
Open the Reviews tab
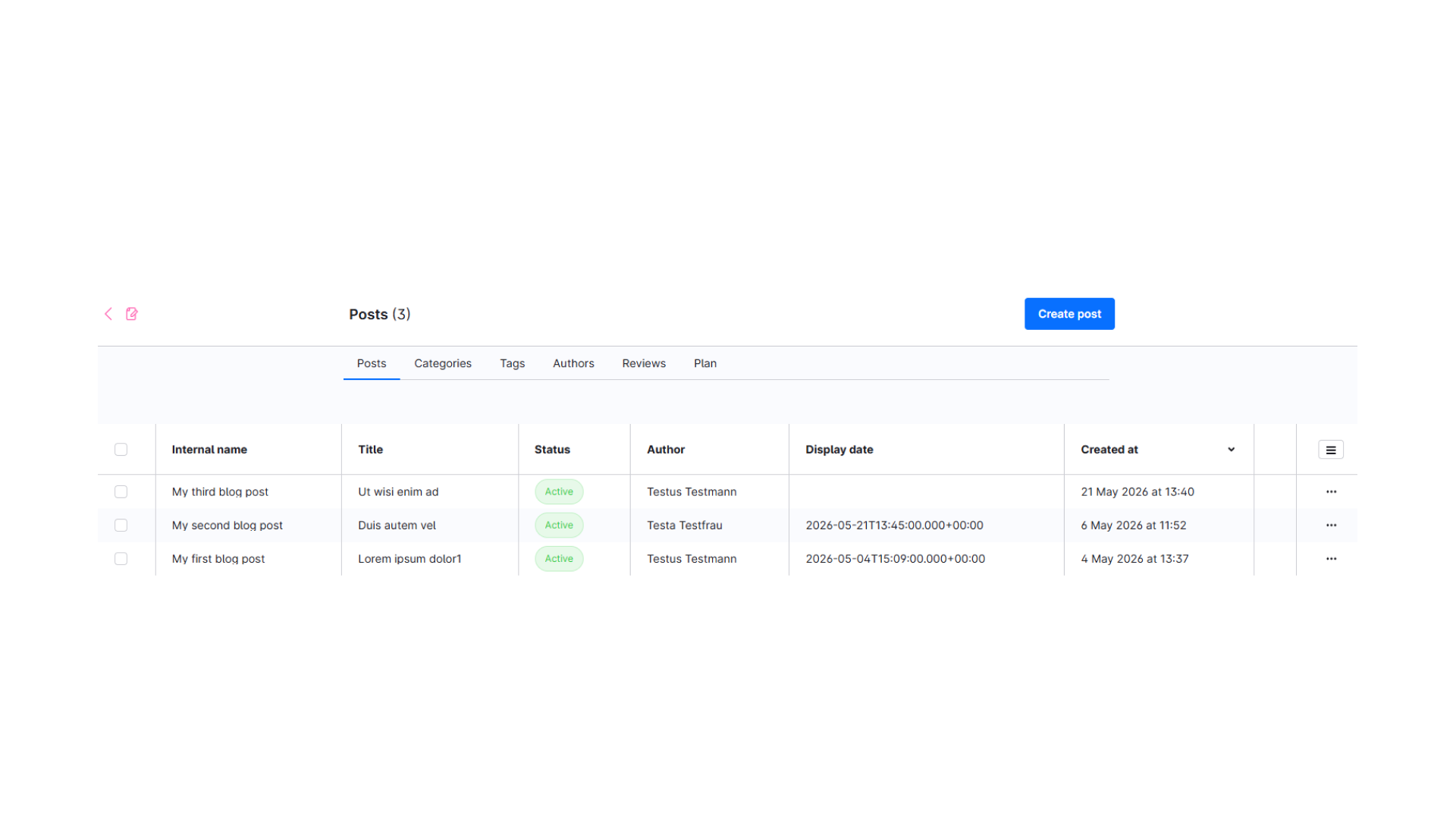coord(644,363)
